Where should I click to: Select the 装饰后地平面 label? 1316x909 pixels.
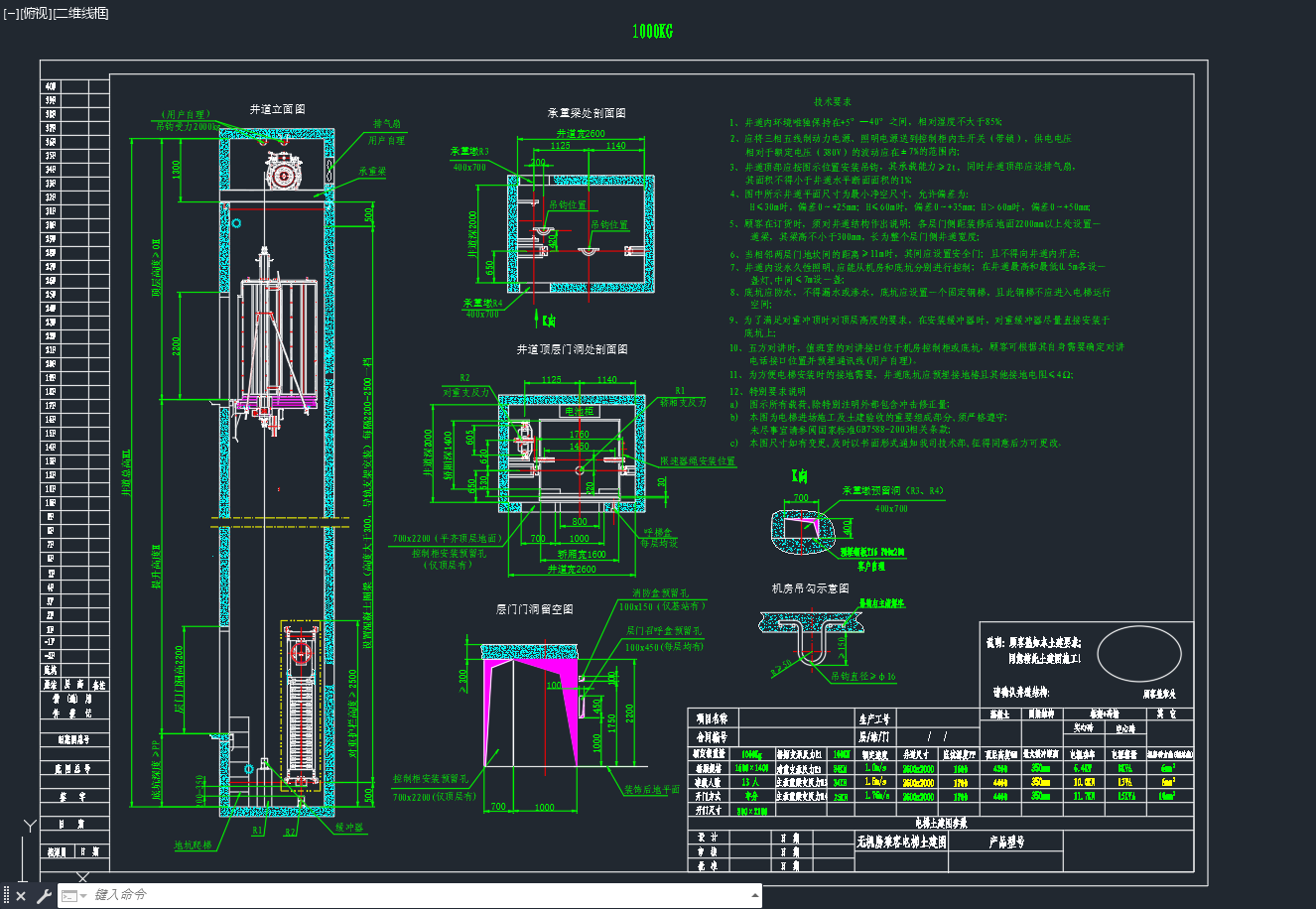pyautogui.click(x=650, y=790)
